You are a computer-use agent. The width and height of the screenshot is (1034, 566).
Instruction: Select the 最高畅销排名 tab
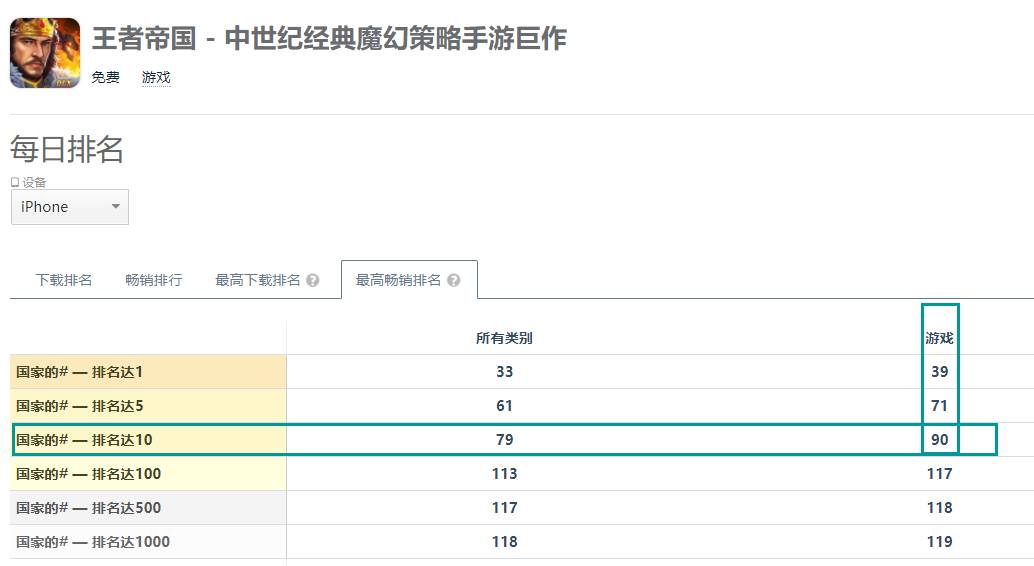(398, 280)
